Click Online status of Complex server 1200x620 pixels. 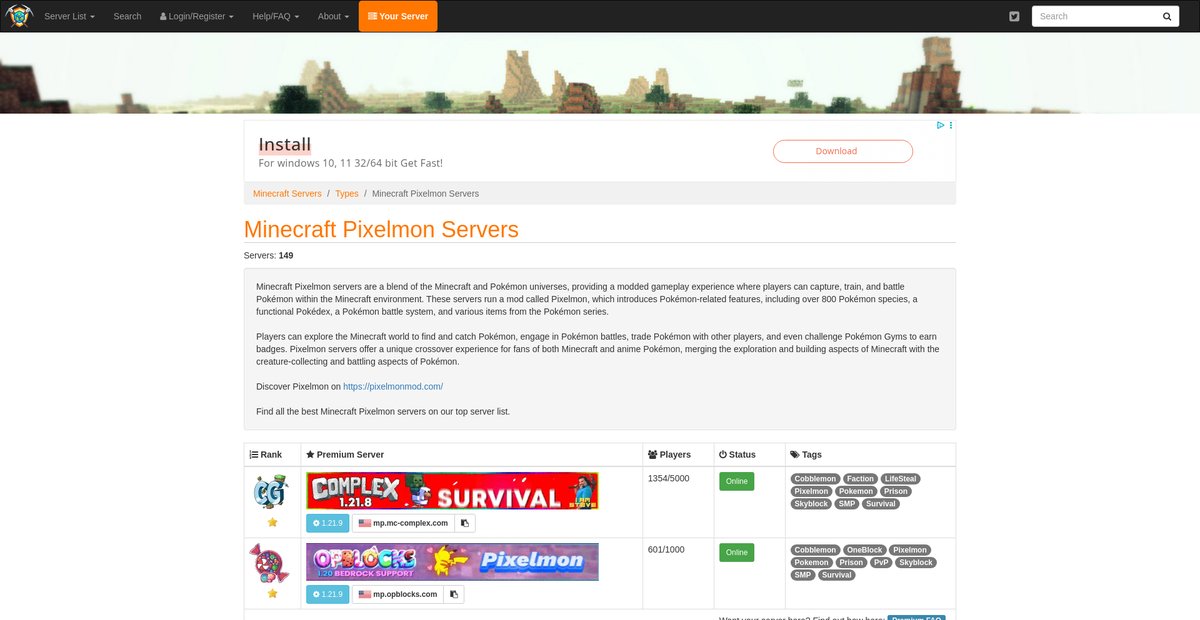[x=736, y=481]
